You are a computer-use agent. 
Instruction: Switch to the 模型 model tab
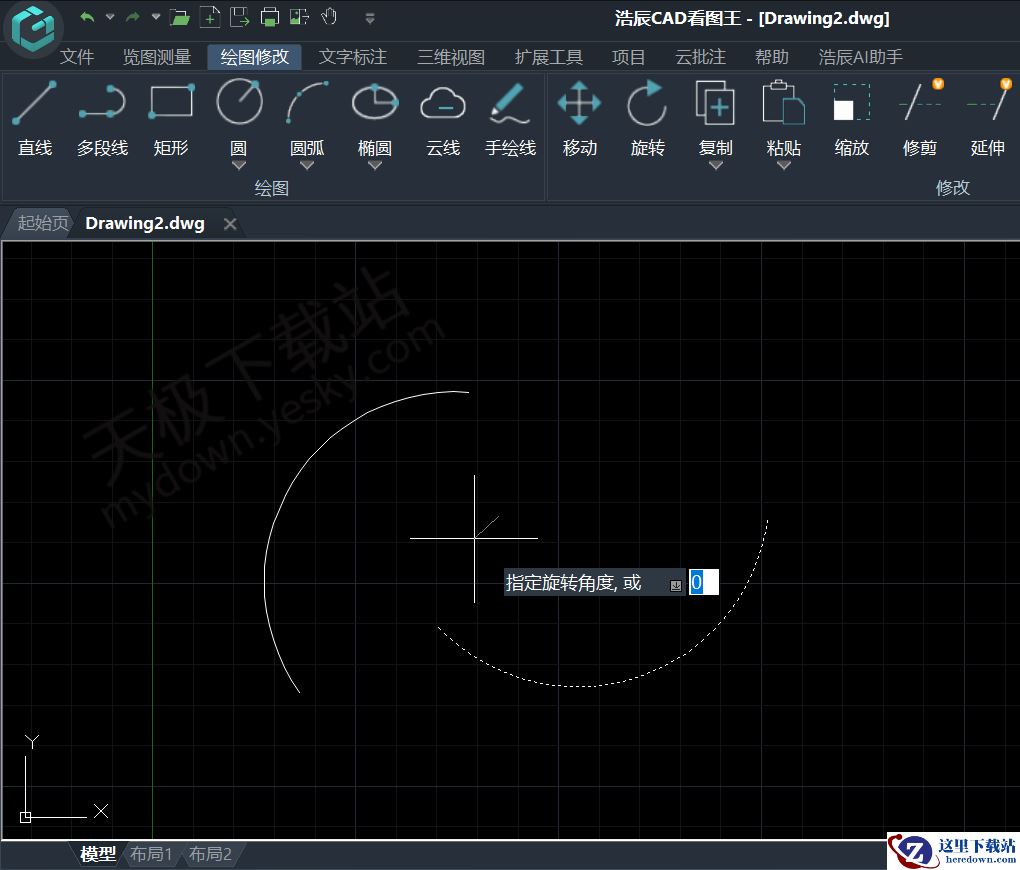point(98,854)
